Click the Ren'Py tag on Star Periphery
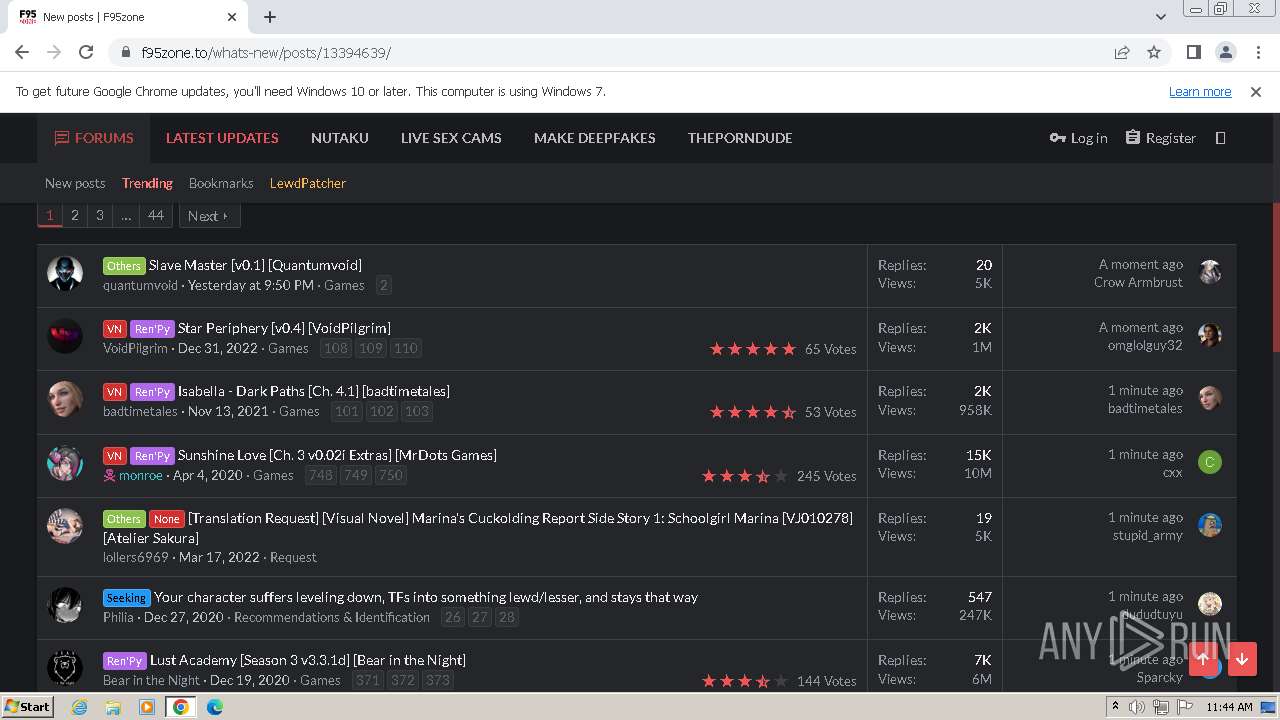 [152, 329]
